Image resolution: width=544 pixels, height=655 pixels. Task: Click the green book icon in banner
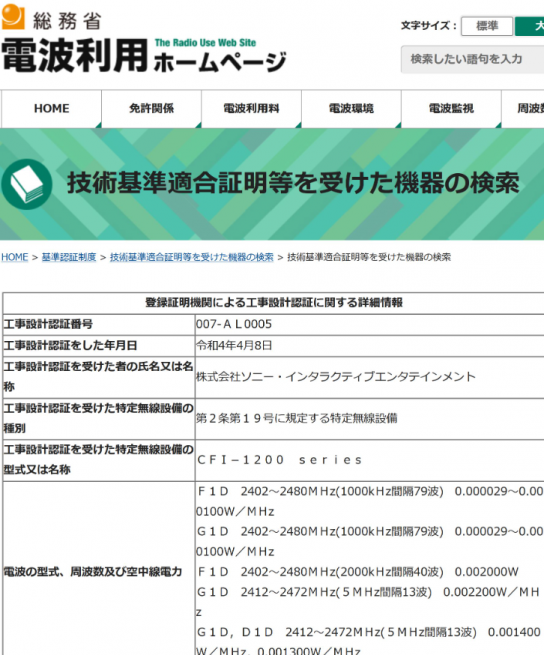pyautogui.click(x=27, y=184)
